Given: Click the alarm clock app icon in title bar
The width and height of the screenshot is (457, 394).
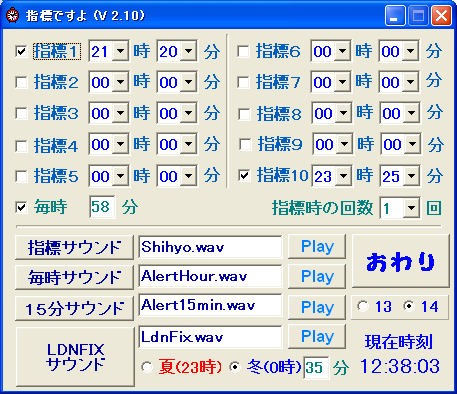Looking at the screenshot, I should 13,15.
